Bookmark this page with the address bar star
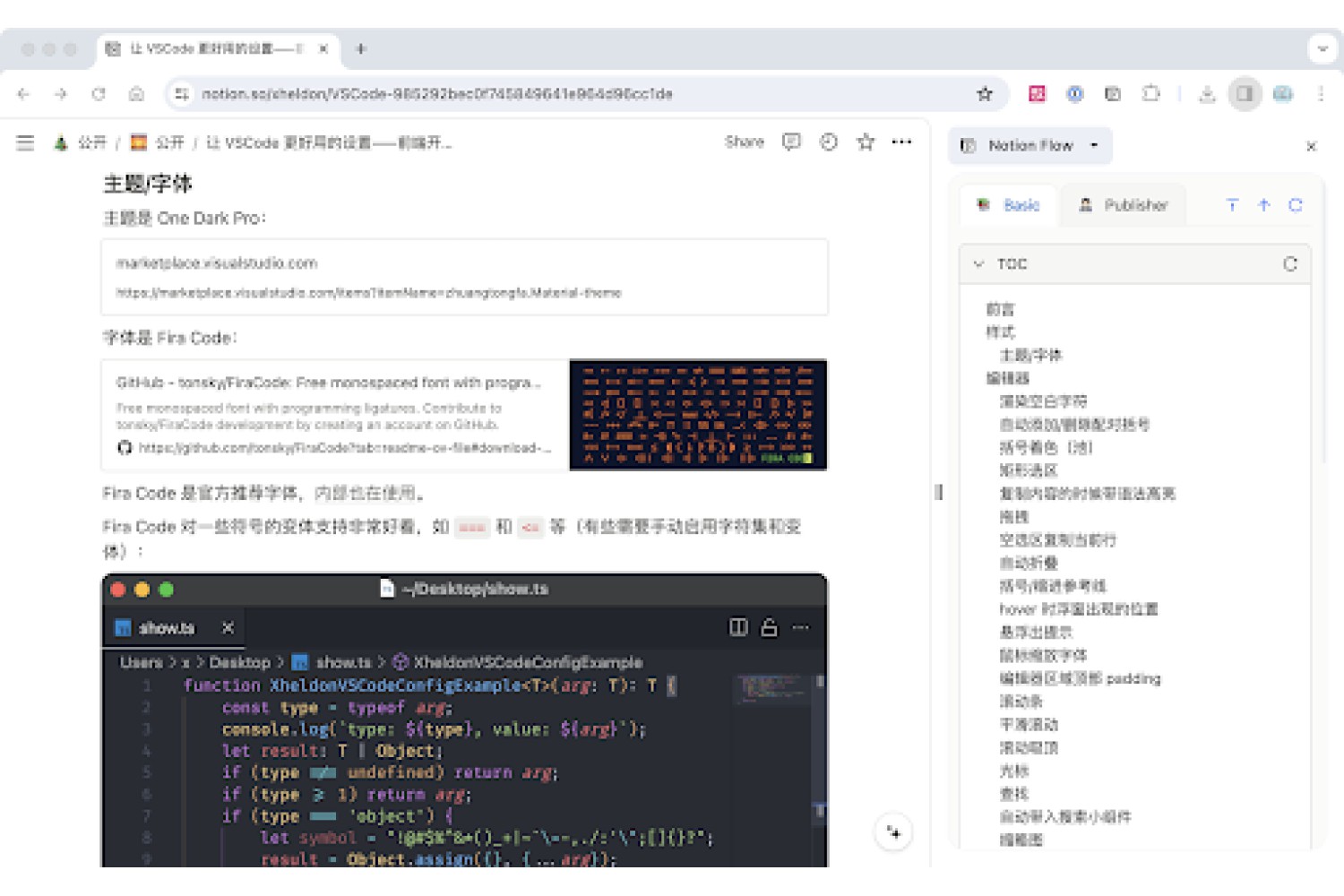The image size is (1344, 896). click(x=985, y=94)
